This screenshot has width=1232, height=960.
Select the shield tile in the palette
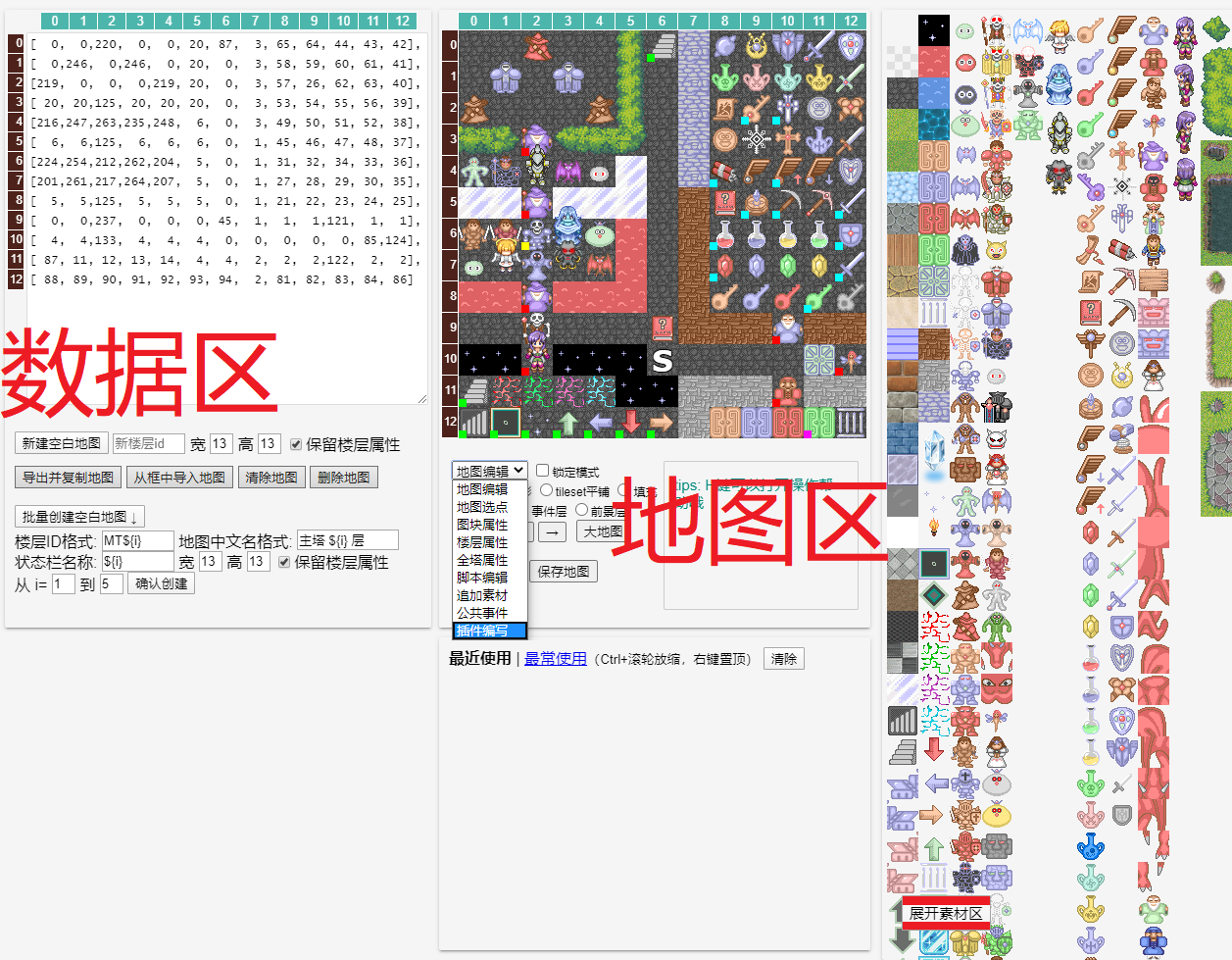[x=1121, y=626]
